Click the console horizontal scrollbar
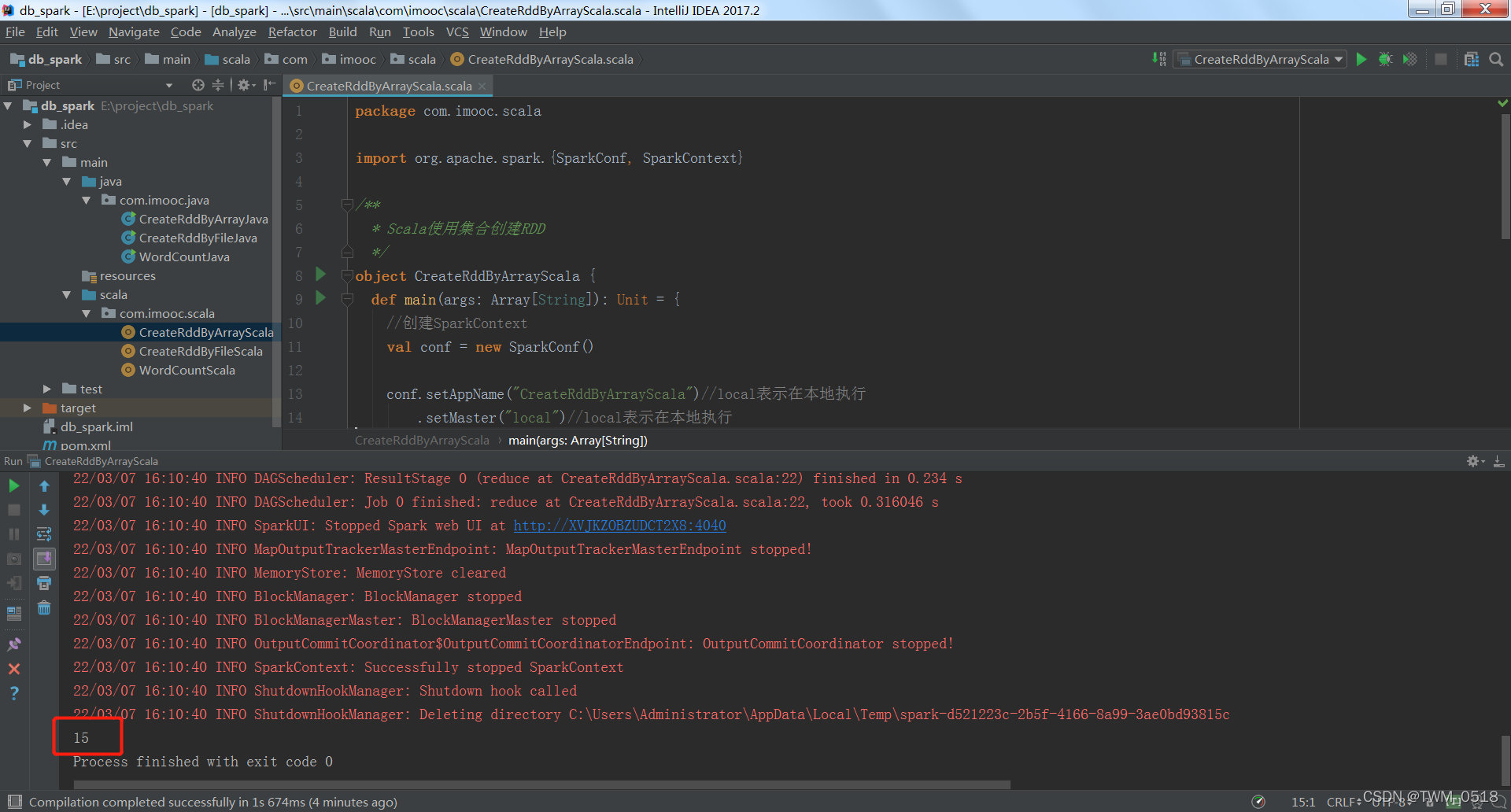 pos(542,784)
